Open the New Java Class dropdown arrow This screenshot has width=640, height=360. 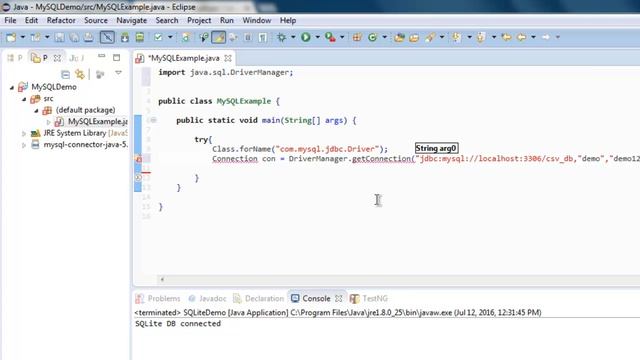tap(384, 37)
